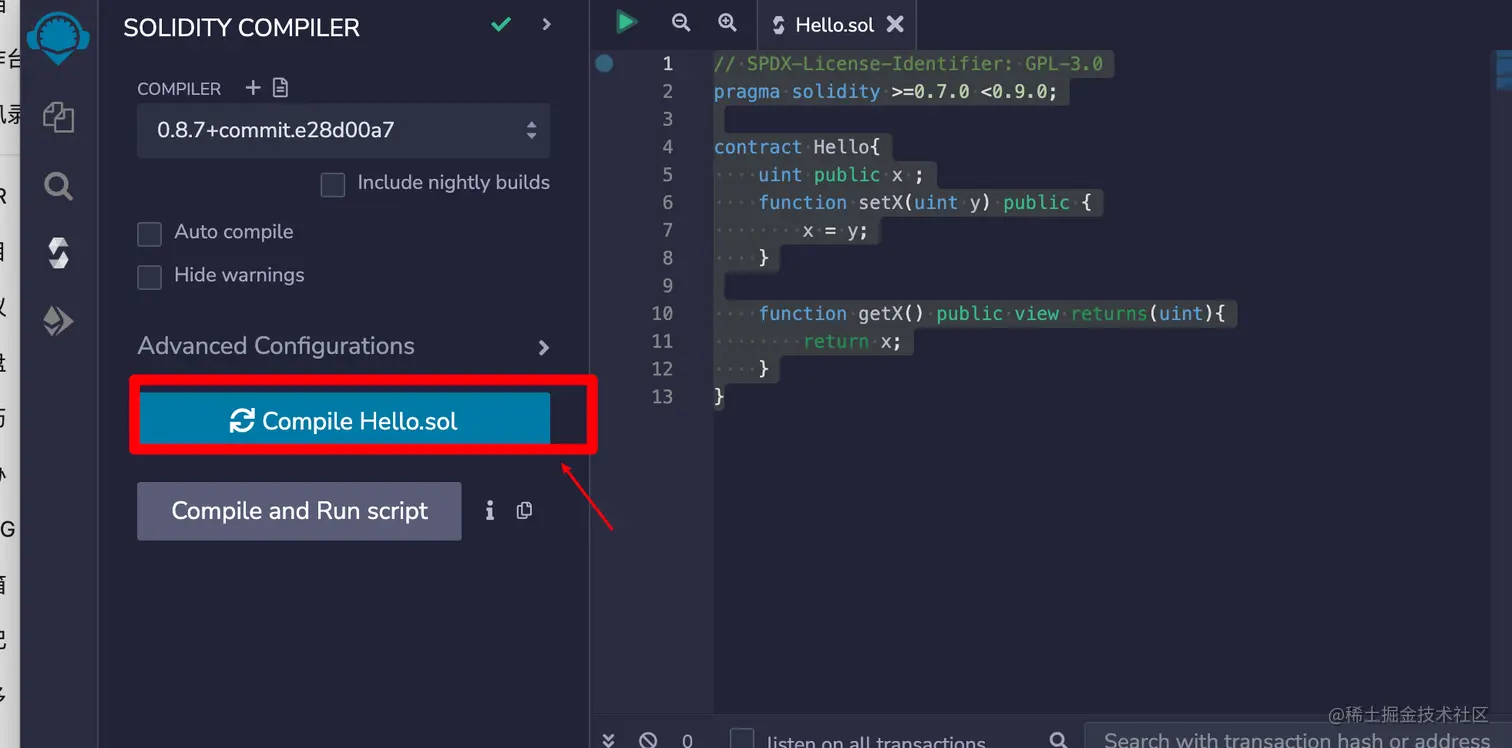
Task: Open the Deploy and Run Transactions icon
Action: pyautogui.click(x=58, y=321)
